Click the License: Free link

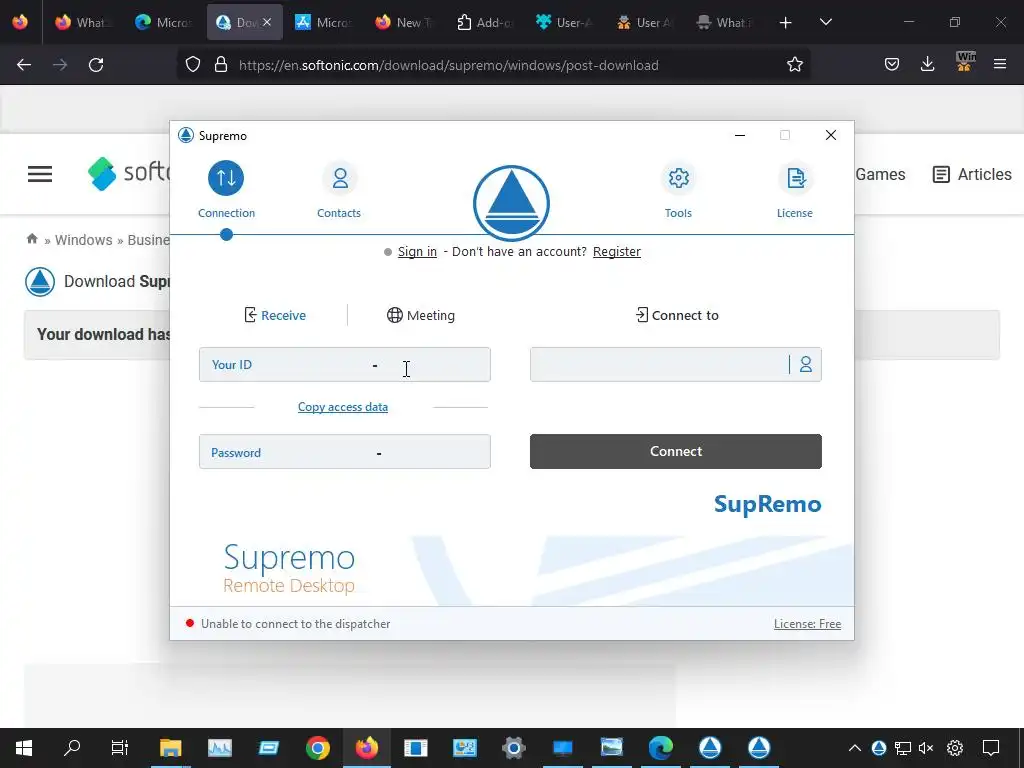point(807,624)
